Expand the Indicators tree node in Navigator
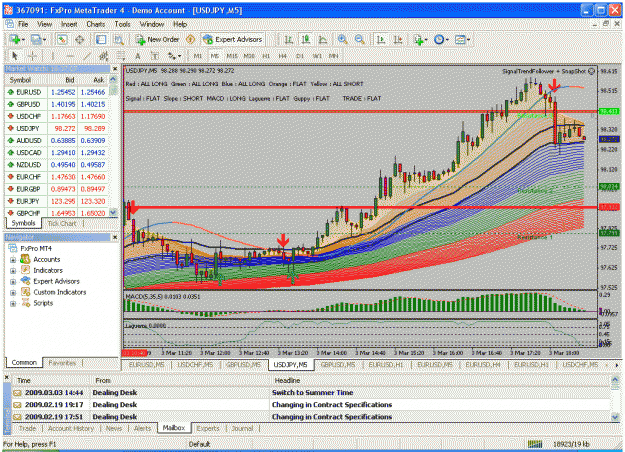Screen dimensions: 625x452 (x=13, y=271)
